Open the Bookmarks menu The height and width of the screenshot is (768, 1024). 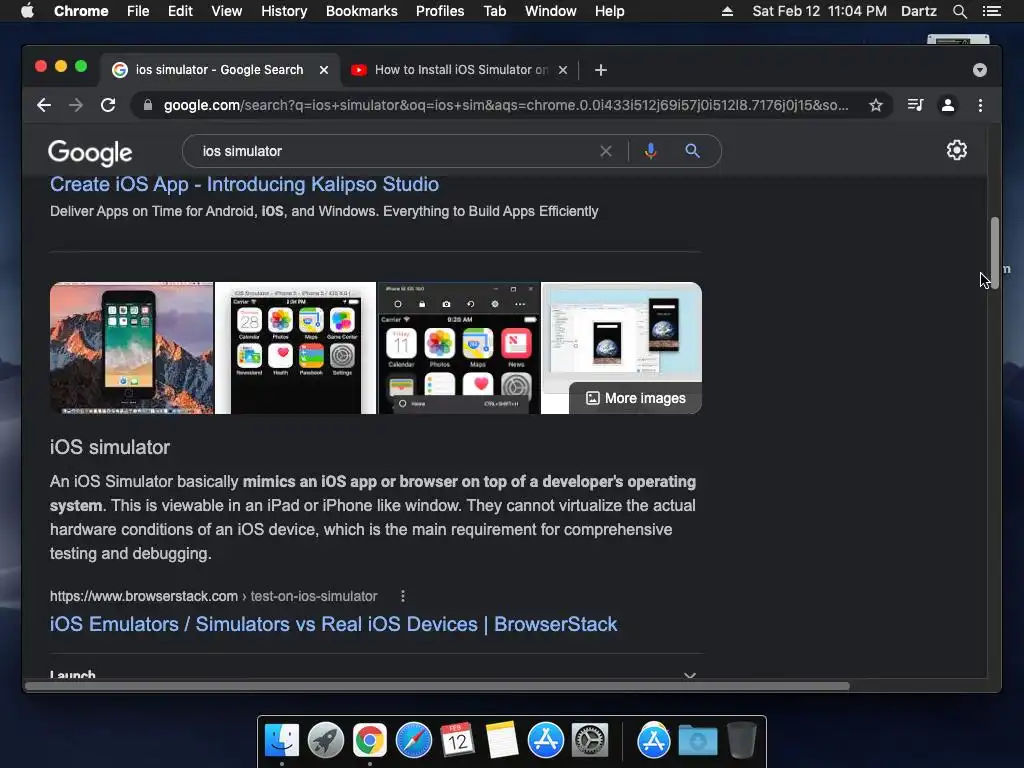click(362, 11)
